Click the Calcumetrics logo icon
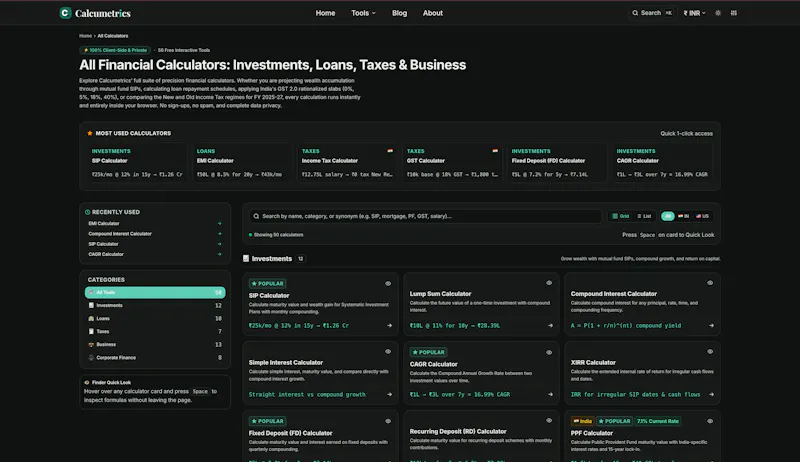The image size is (800, 462). (65, 13)
